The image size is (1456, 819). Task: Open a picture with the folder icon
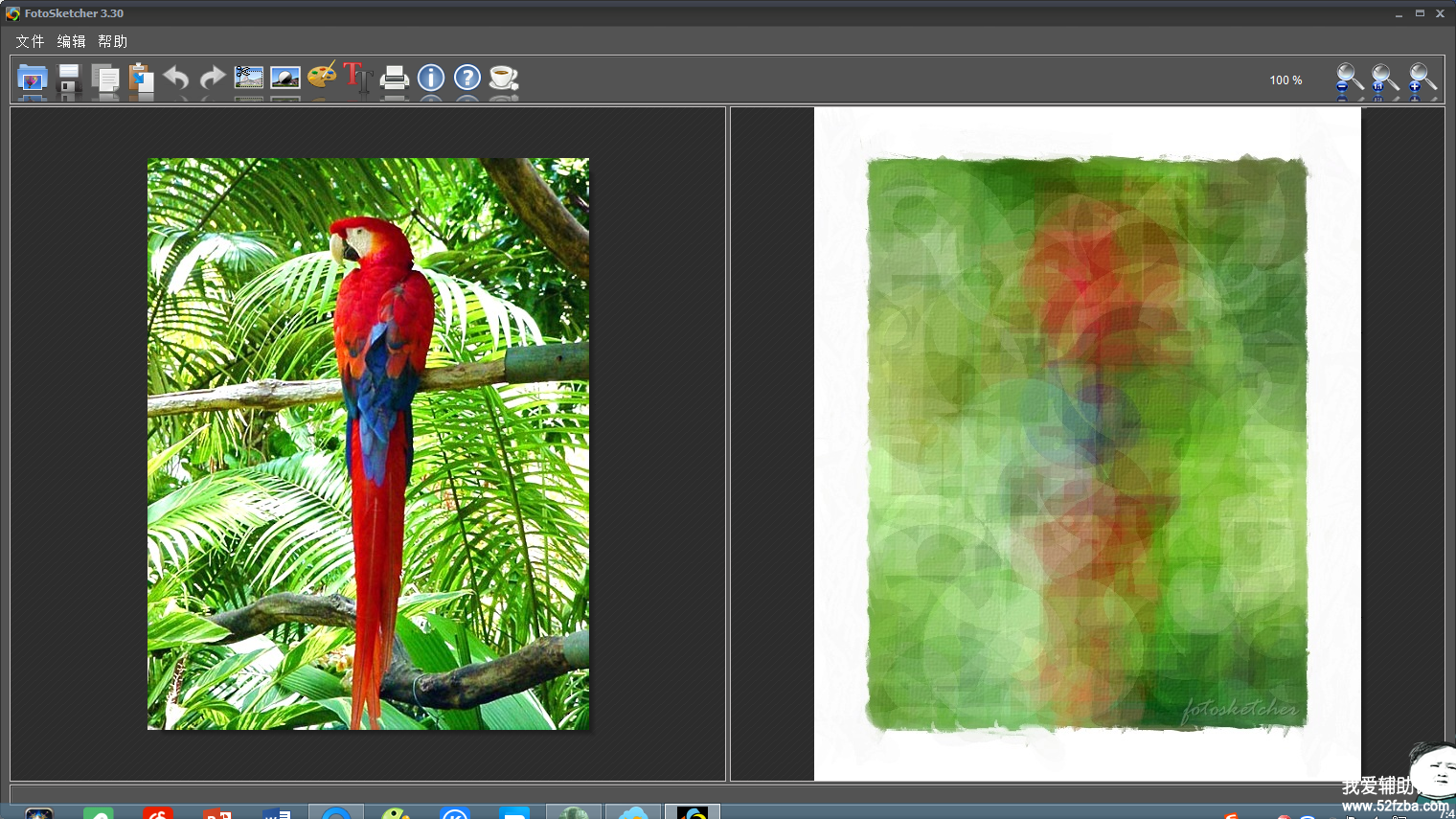click(32, 79)
